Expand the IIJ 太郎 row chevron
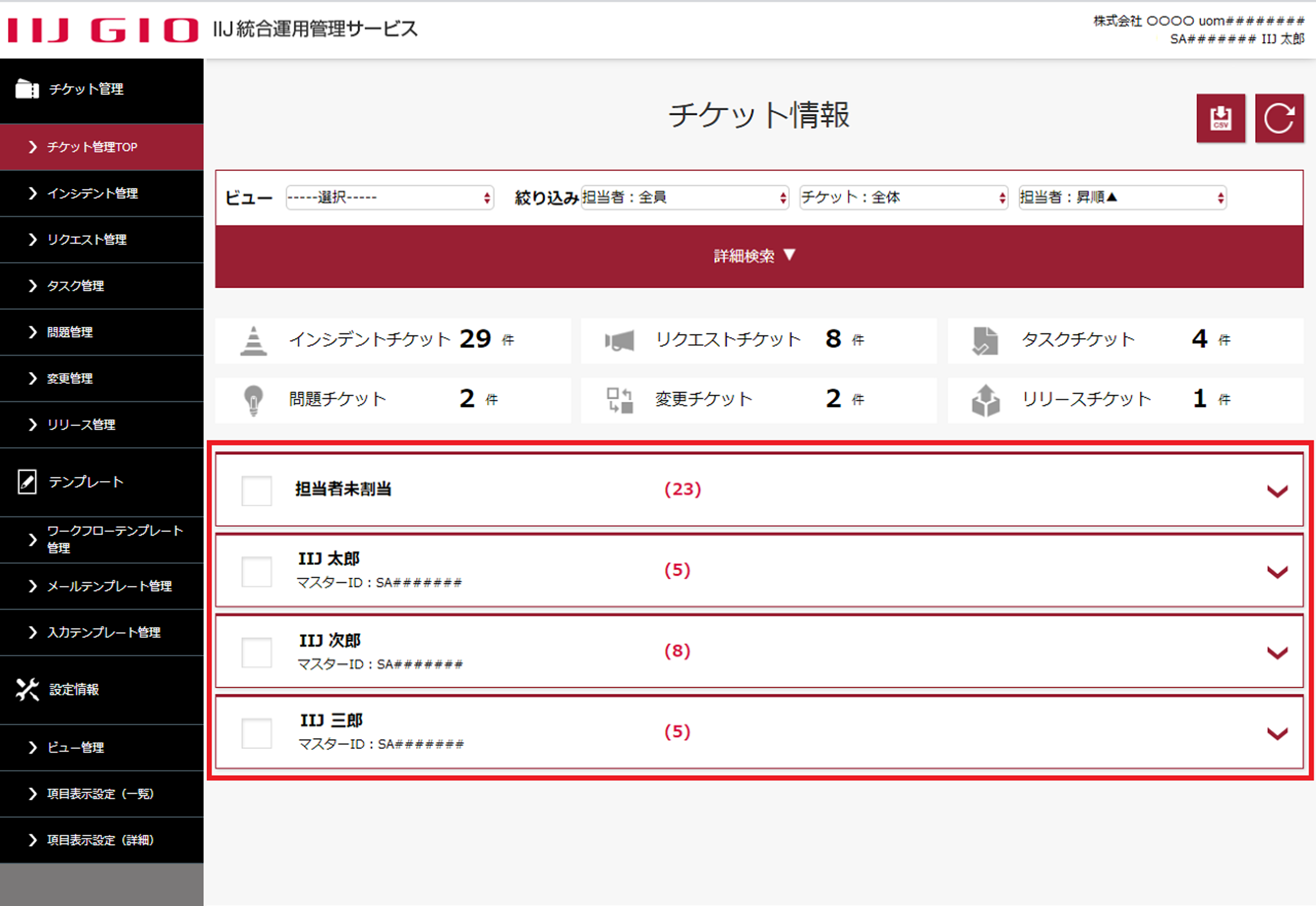The height and width of the screenshot is (906, 1316). (1277, 572)
